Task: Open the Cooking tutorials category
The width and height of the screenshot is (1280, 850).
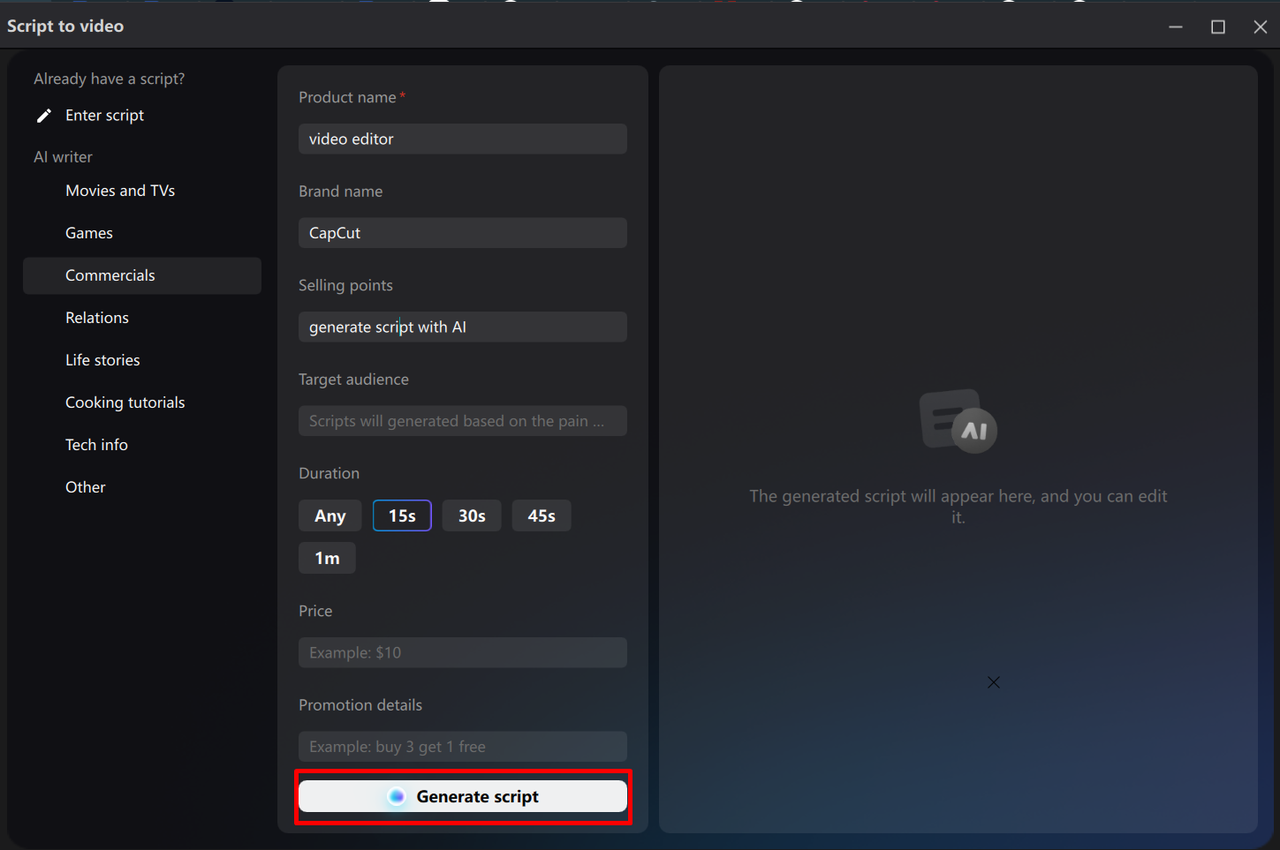Action: tap(125, 402)
